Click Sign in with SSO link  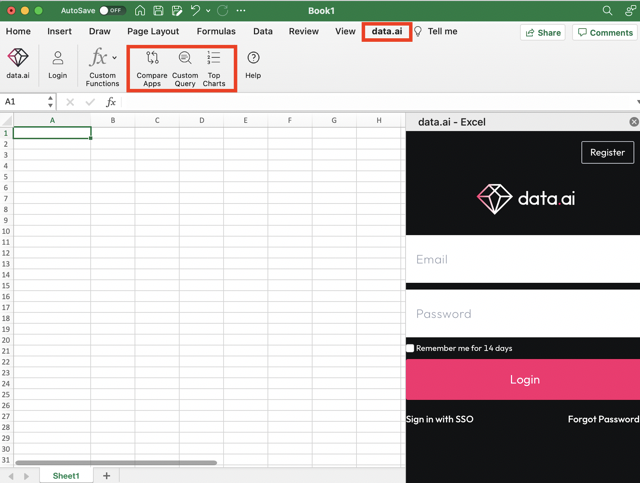(x=440, y=419)
